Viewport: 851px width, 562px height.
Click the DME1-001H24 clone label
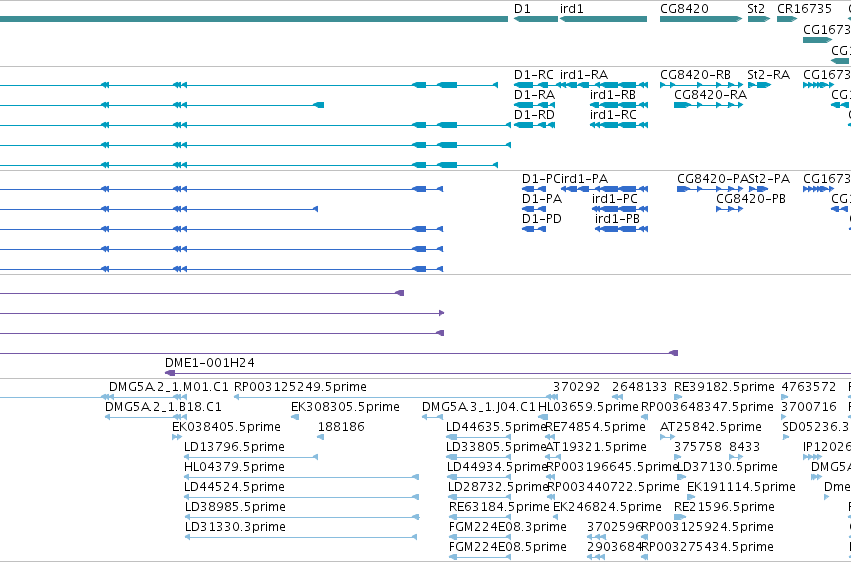coord(210,363)
